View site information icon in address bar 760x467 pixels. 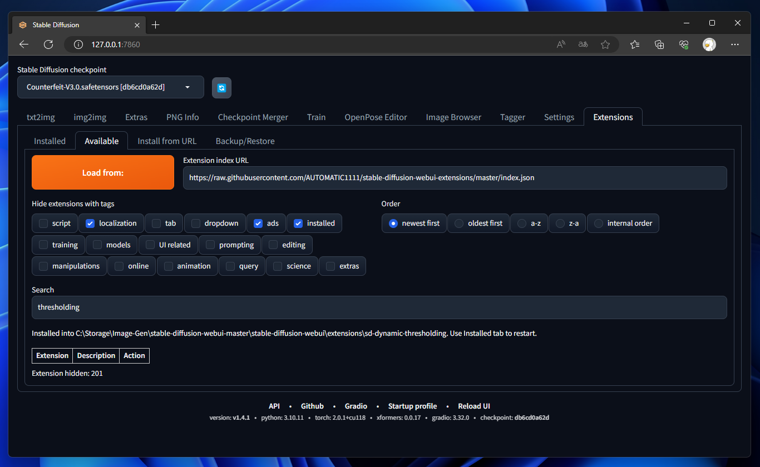[78, 44]
